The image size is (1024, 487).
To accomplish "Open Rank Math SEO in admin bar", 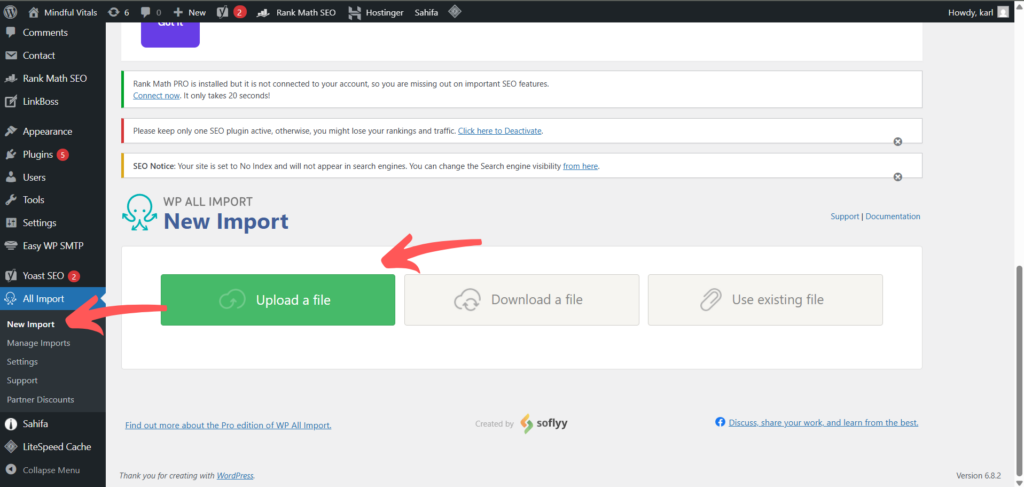I will click(x=296, y=12).
